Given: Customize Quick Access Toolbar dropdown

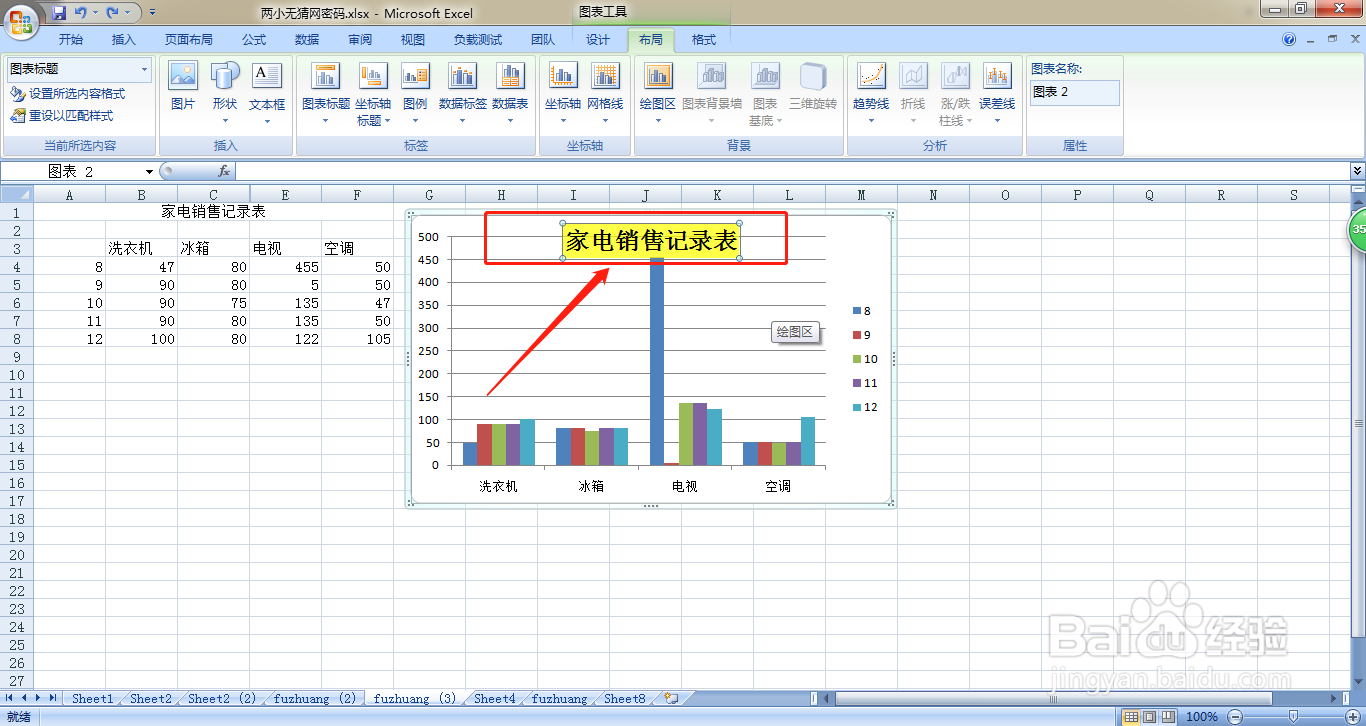Looking at the screenshot, I should click(x=152, y=13).
